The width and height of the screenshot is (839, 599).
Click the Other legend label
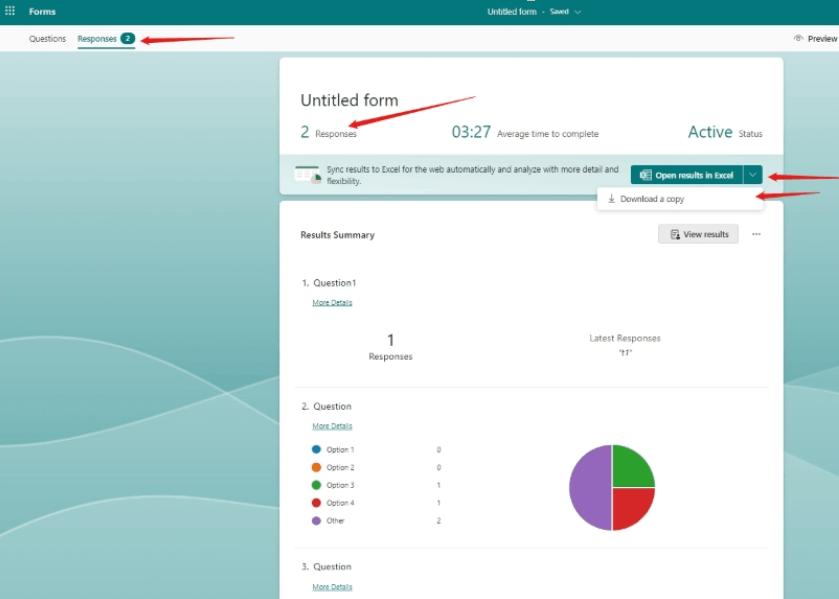335,520
